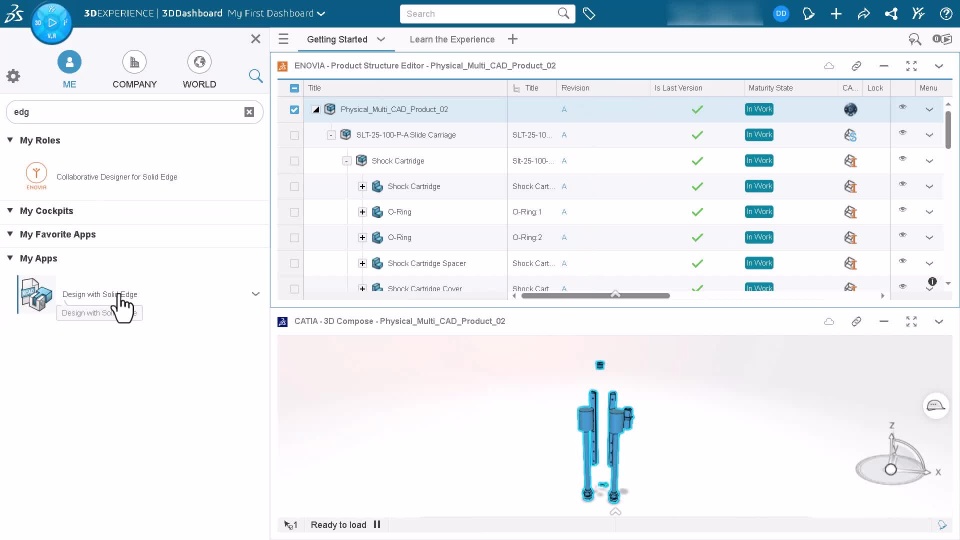Check the Shock Cartridge Spacer row checkbox

[x=294, y=263]
